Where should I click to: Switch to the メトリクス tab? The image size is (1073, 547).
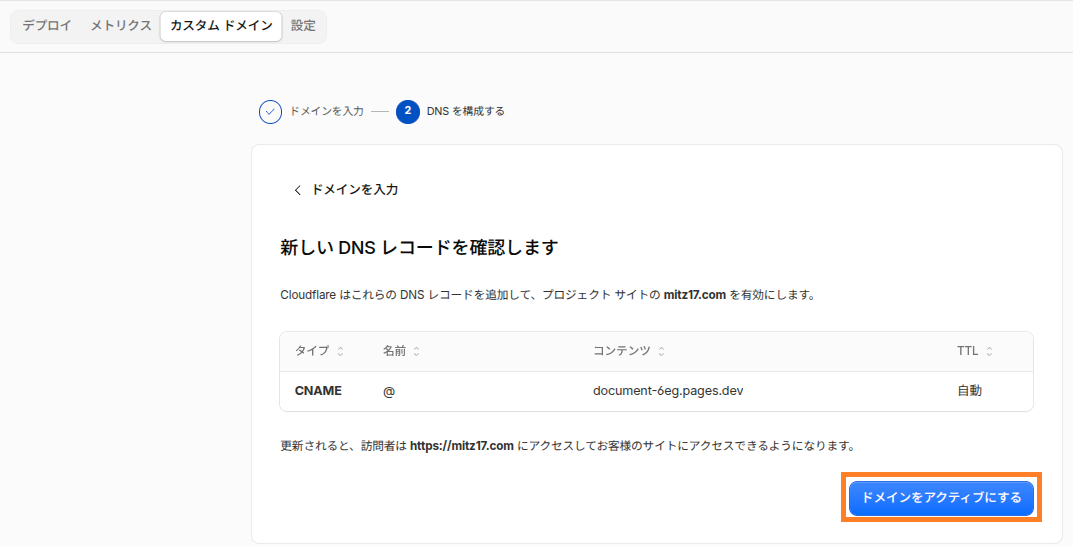coord(120,26)
